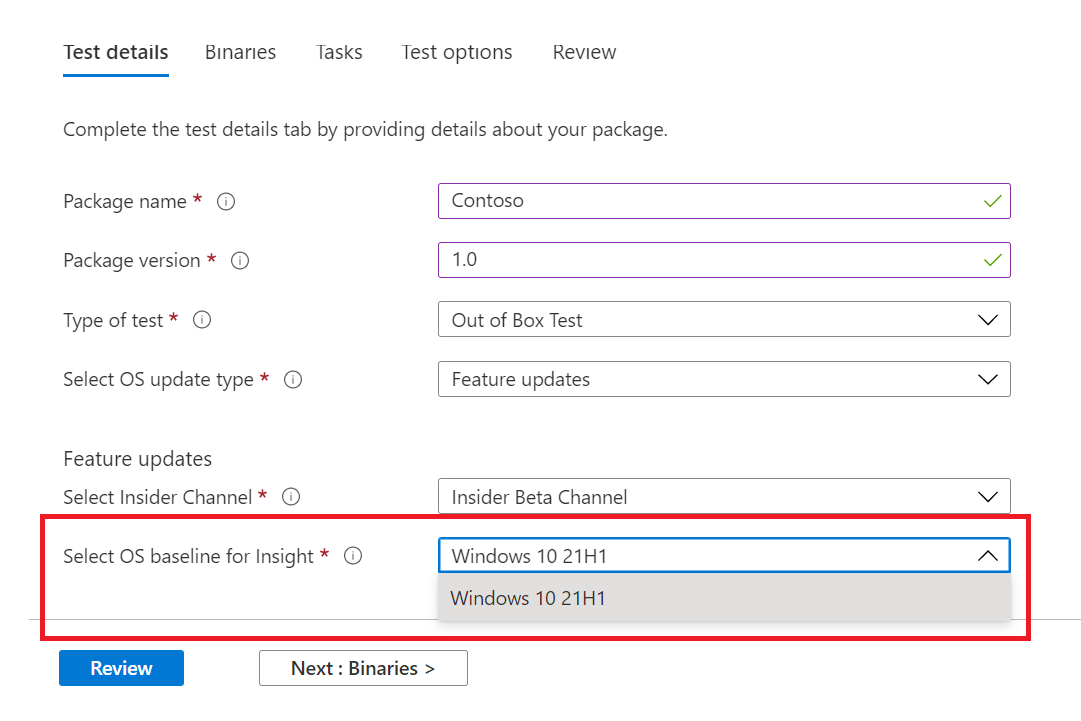The height and width of the screenshot is (721, 1081).
Task: Click Next : Binaries button
Action: (363, 668)
